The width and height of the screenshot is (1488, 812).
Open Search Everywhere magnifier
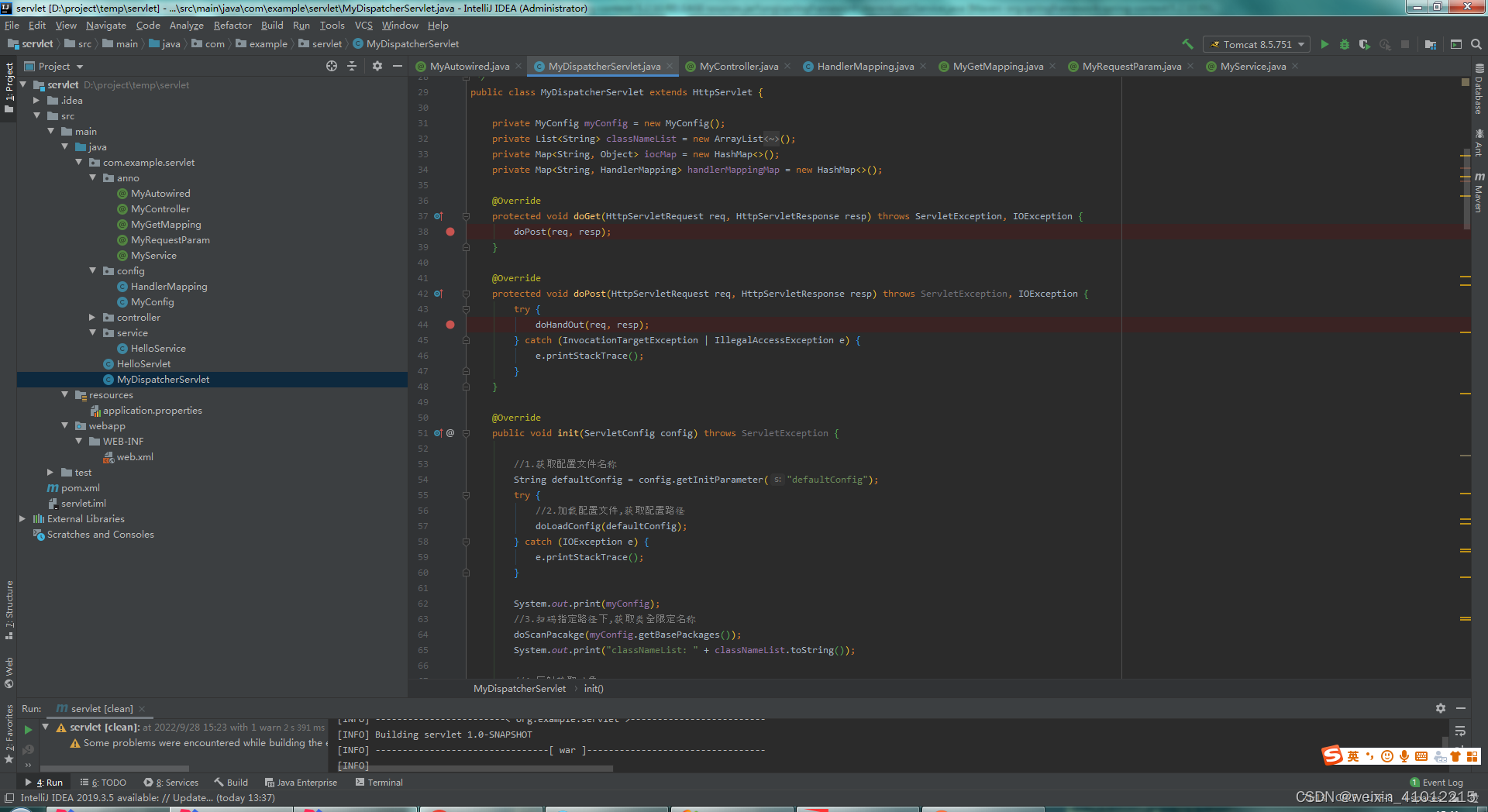pos(1476,44)
